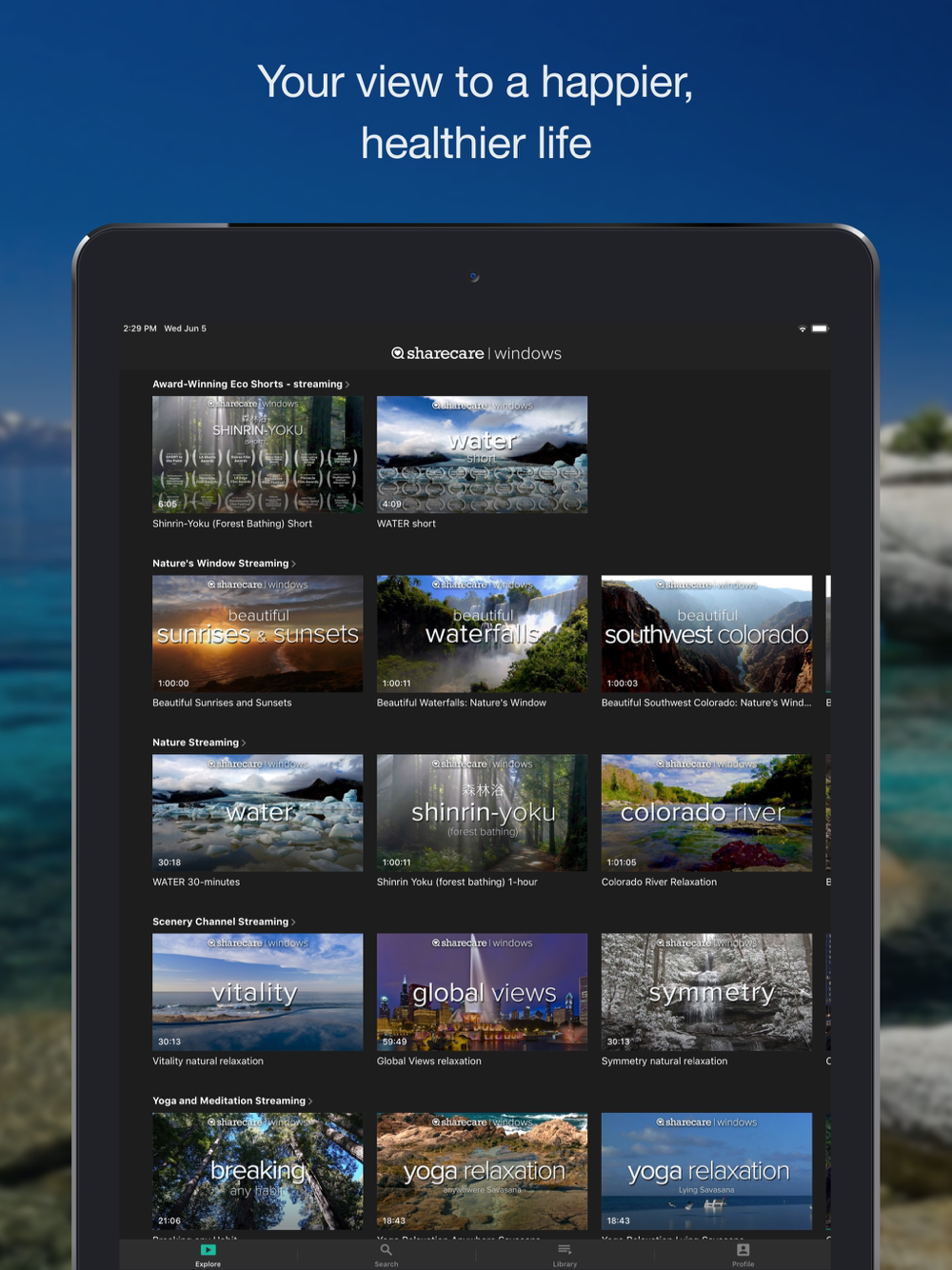Select 'Global Views relaxation' title
The image size is (952, 1270).
(429, 1061)
